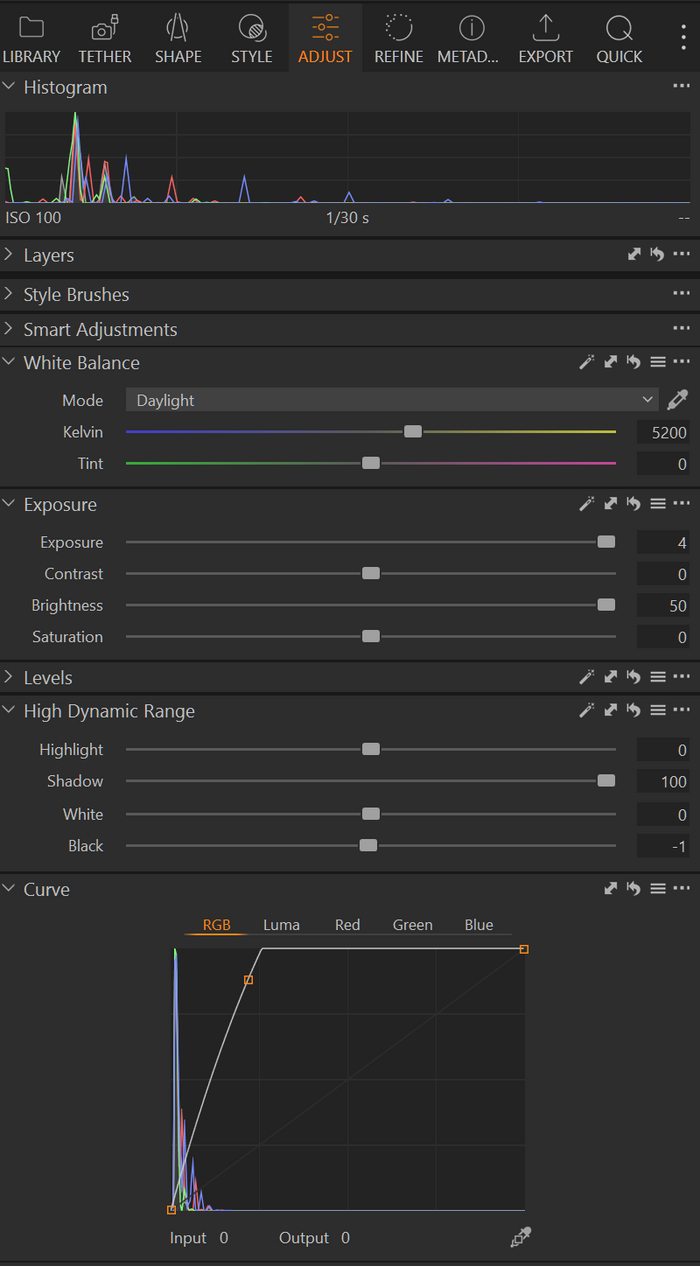Open the Export tool tab
Image resolution: width=700 pixels, height=1266 pixels.
click(545, 40)
